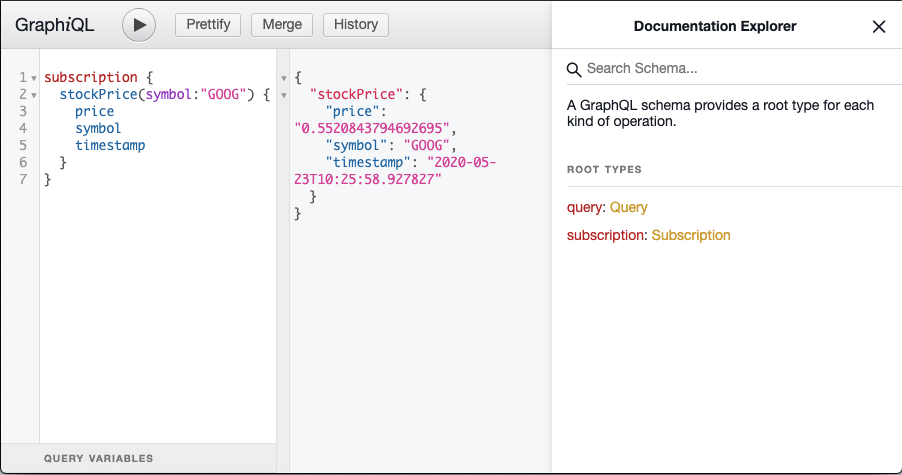The width and height of the screenshot is (902, 475).
Task: Click the price field on line 3
Action: click(x=94, y=111)
